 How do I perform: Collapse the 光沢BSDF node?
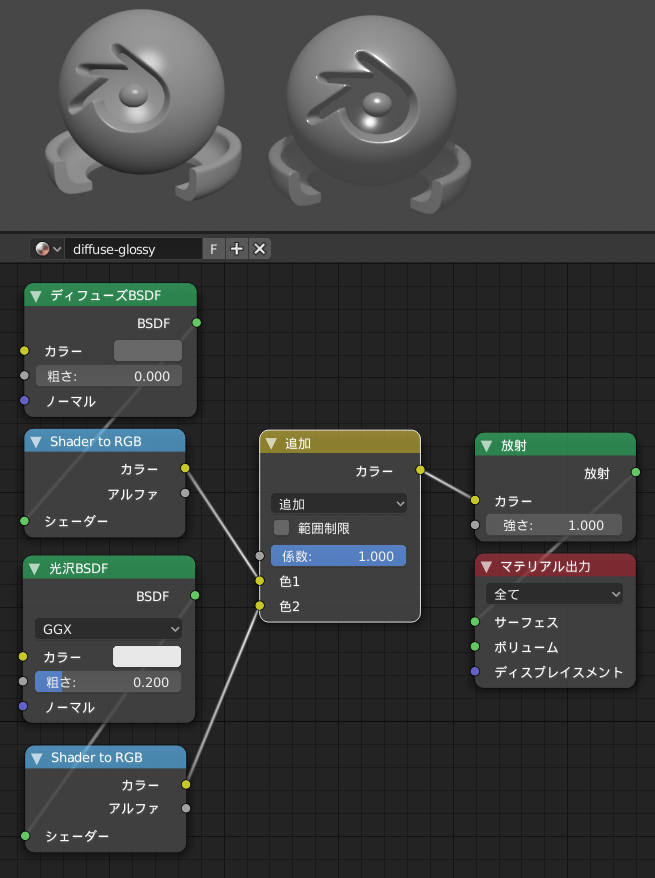pos(35,569)
